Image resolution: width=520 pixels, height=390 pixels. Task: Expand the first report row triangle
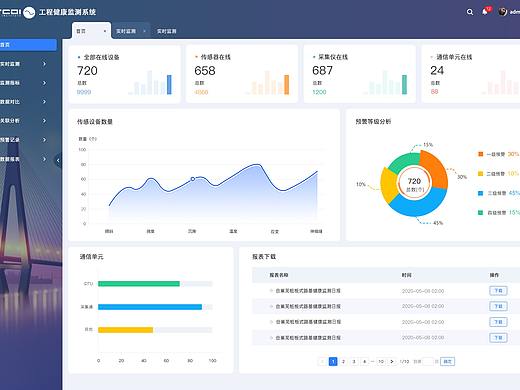(271, 291)
